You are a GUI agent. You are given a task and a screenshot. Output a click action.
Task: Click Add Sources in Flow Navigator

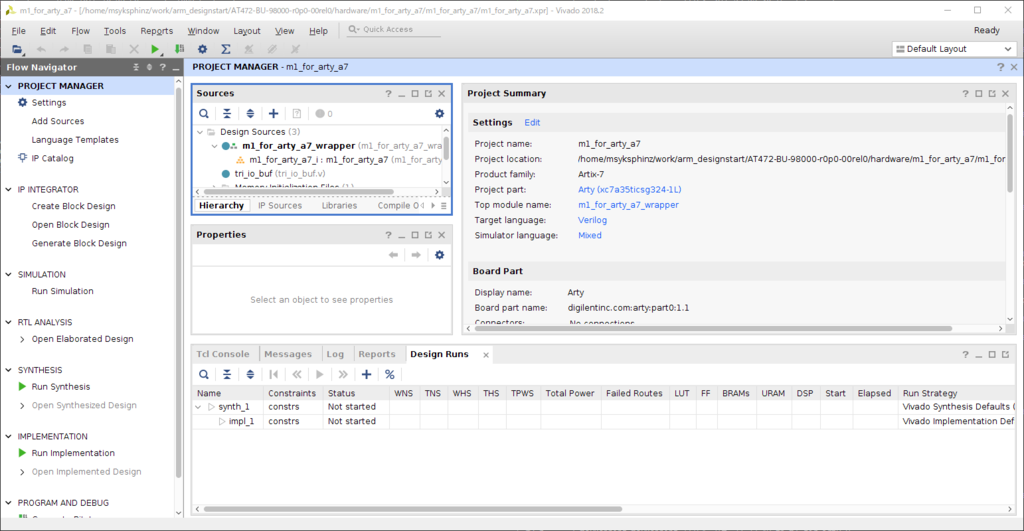[x=58, y=121]
